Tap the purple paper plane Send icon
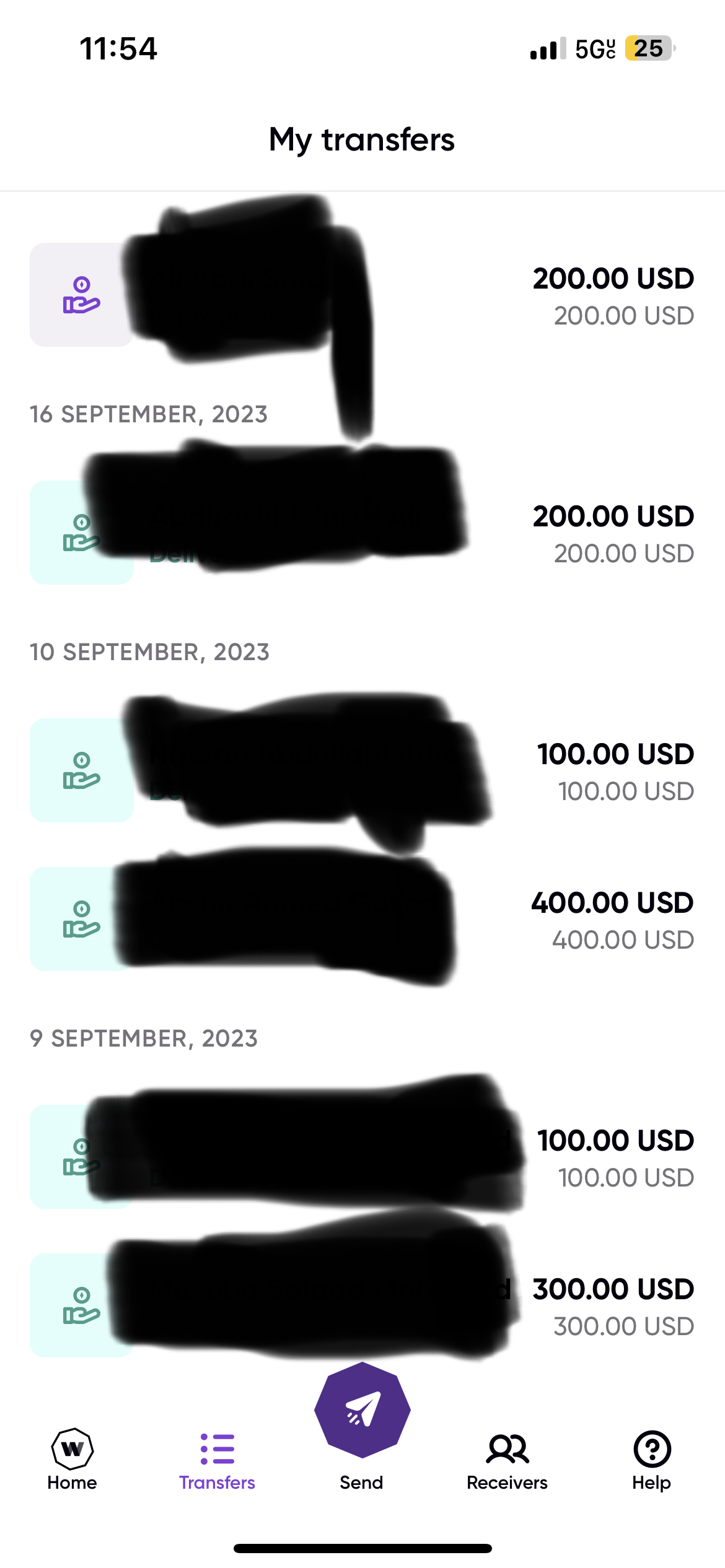 pos(362,1409)
